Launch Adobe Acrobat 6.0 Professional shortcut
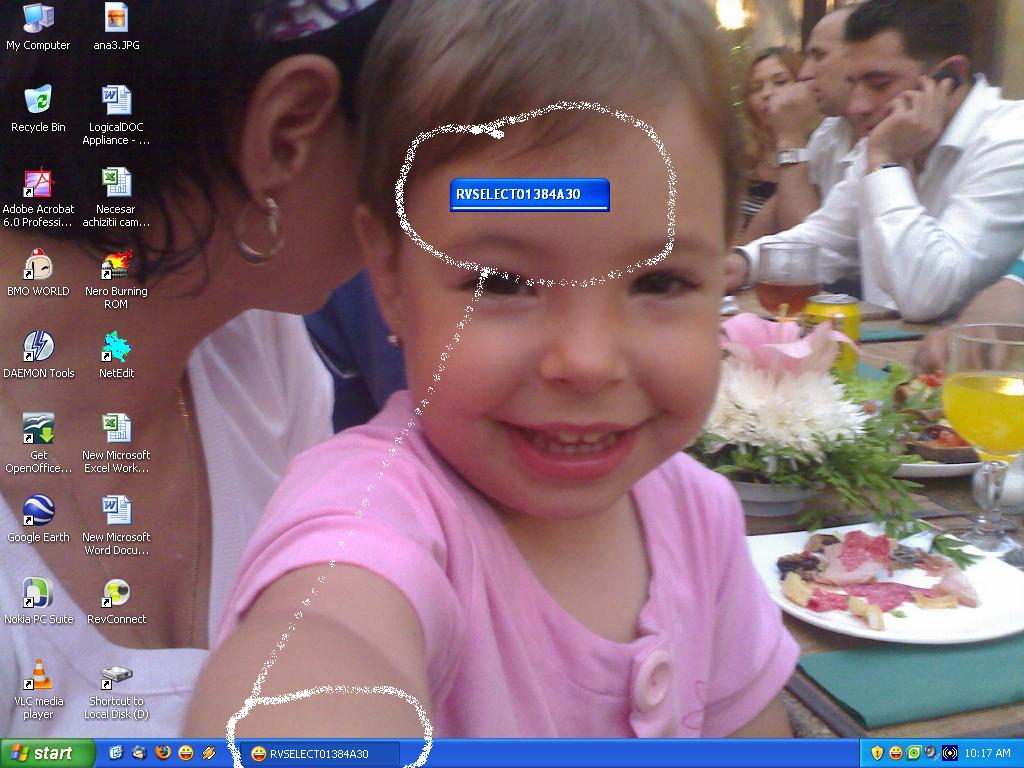 (x=38, y=184)
